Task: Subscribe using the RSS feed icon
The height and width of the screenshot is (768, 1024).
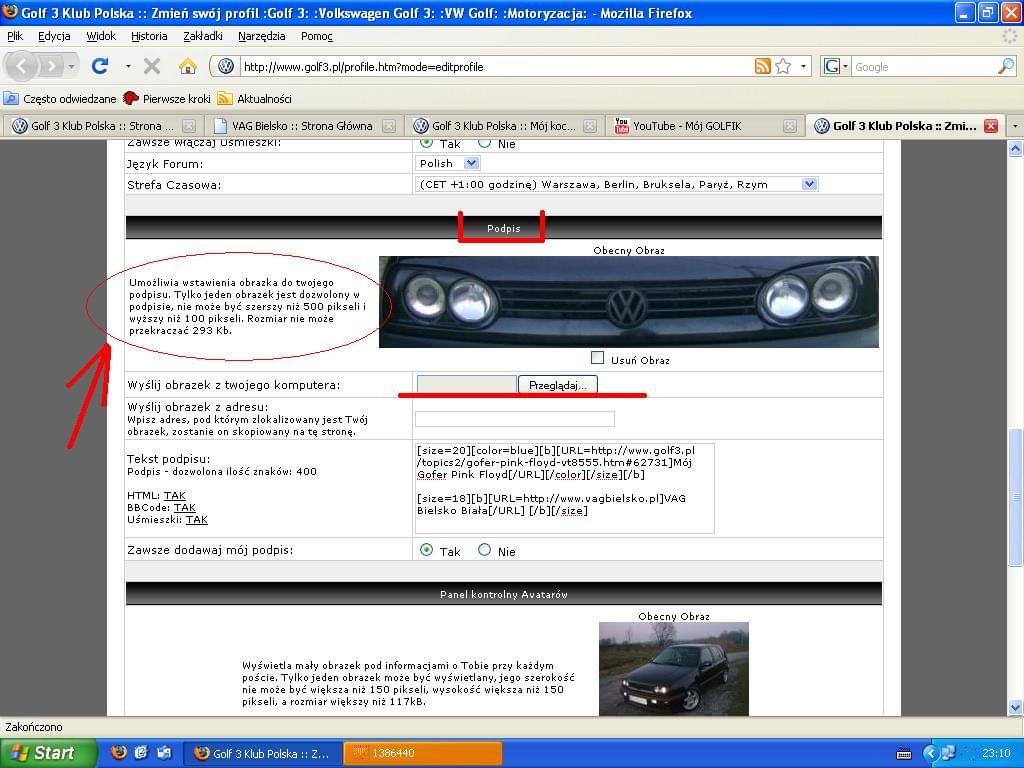Action: pyautogui.click(x=762, y=66)
